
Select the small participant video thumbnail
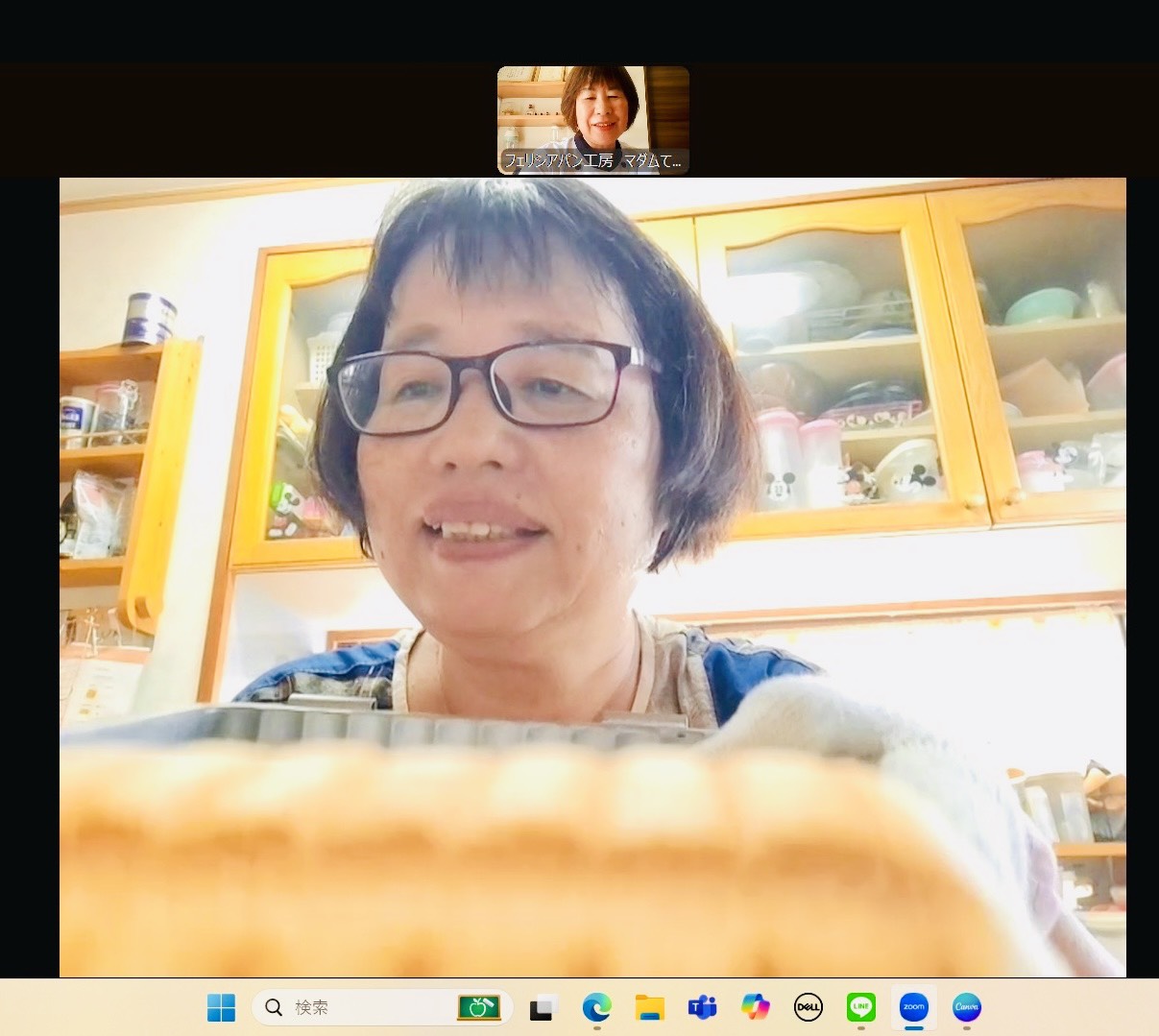click(592, 110)
